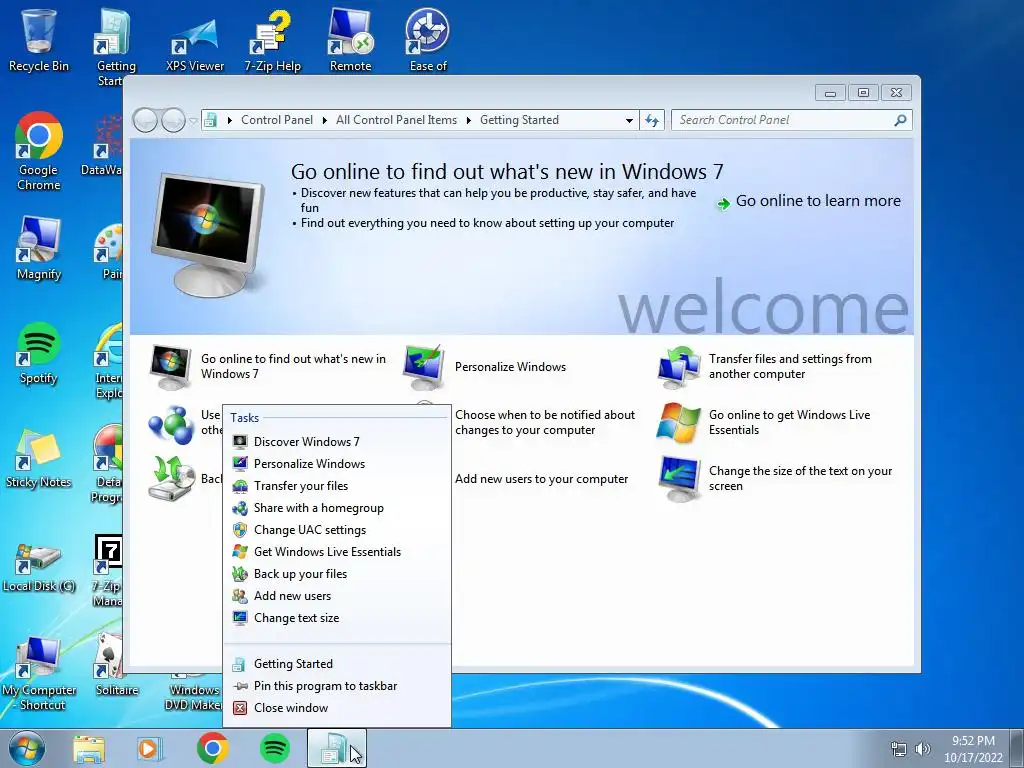This screenshot has width=1024, height=768.
Task: Open Change the size of the text item
Action: (775, 479)
